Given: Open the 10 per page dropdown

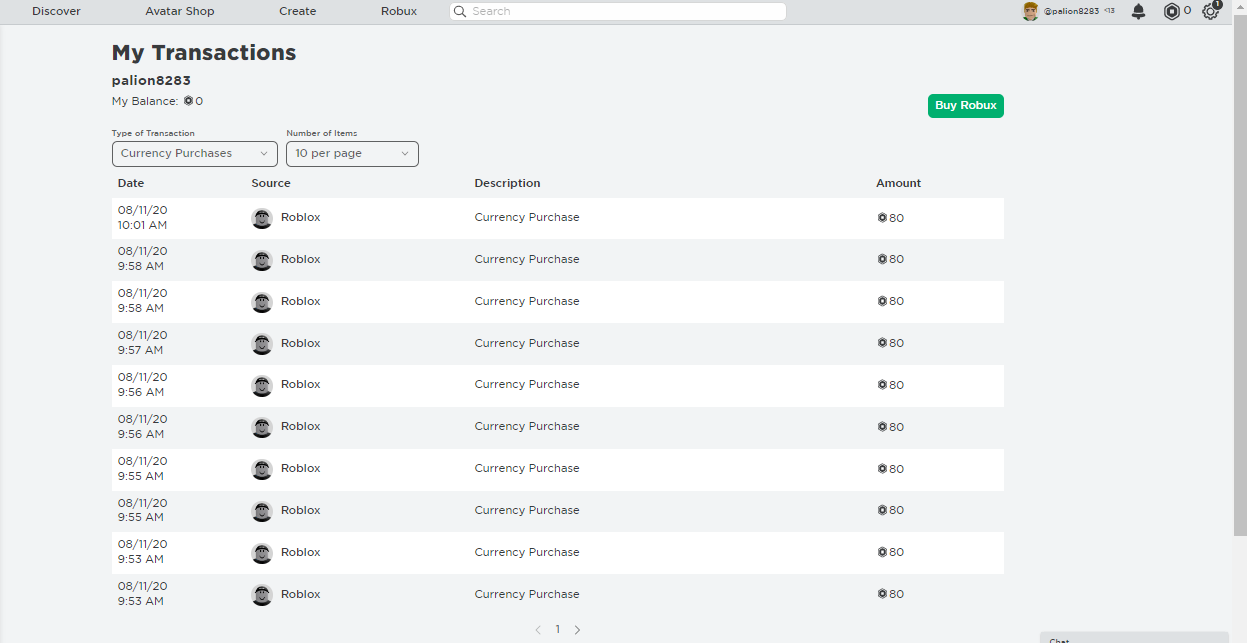Looking at the screenshot, I should [352, 154].
